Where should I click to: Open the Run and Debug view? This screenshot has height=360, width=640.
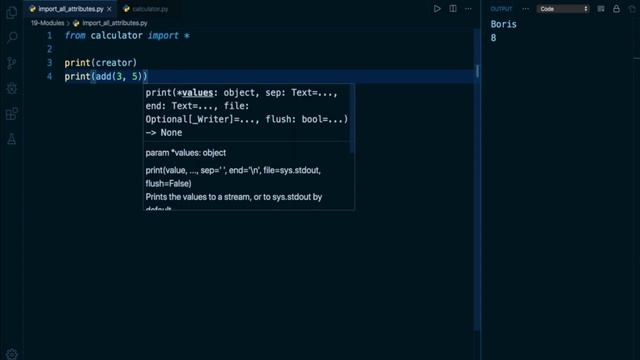(x=12, y=89)
